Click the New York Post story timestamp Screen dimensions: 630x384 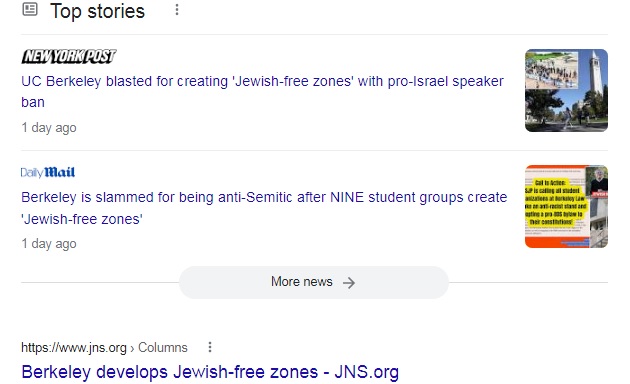coord(49,128)
